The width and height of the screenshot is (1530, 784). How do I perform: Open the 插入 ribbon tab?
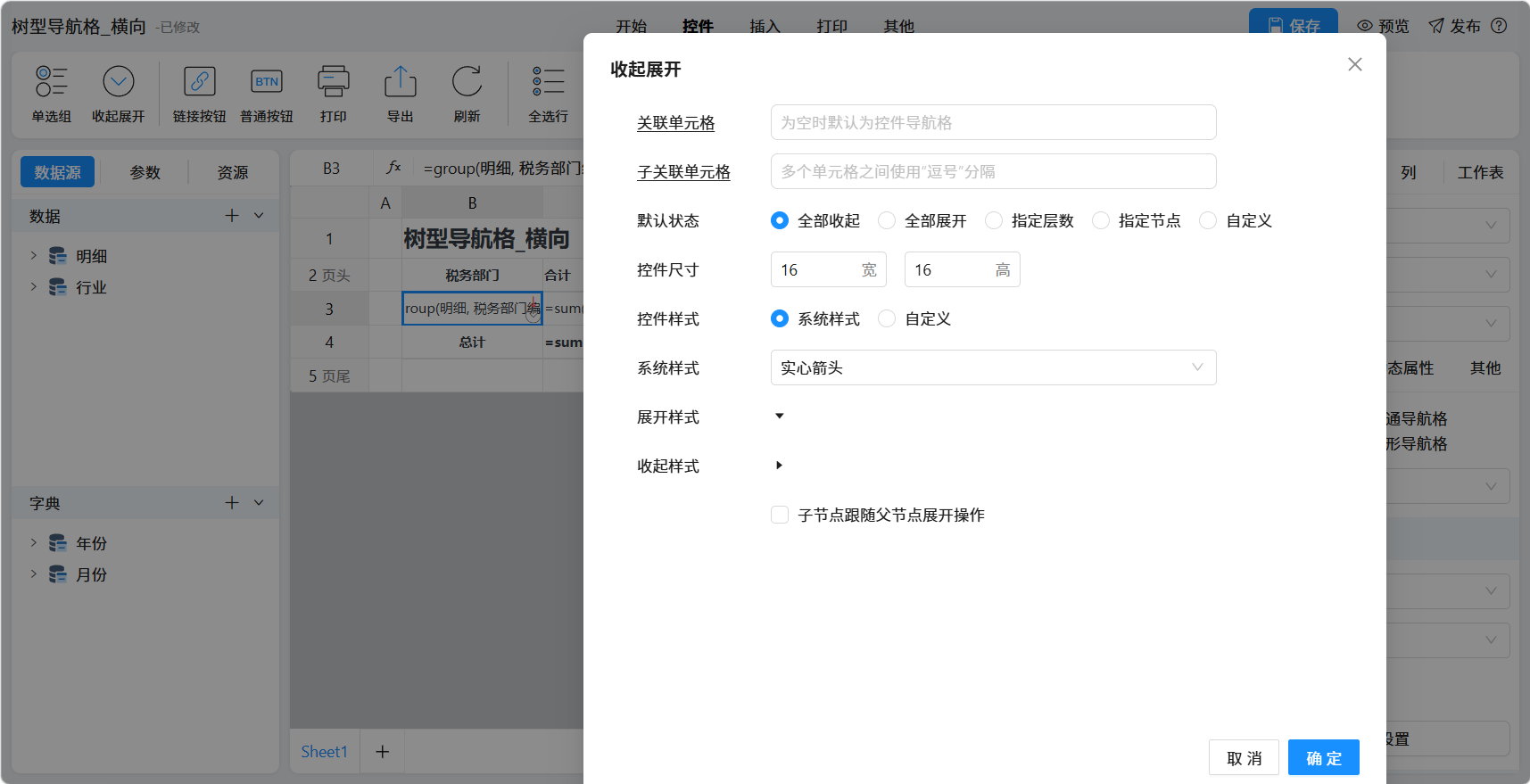(765, 26)
